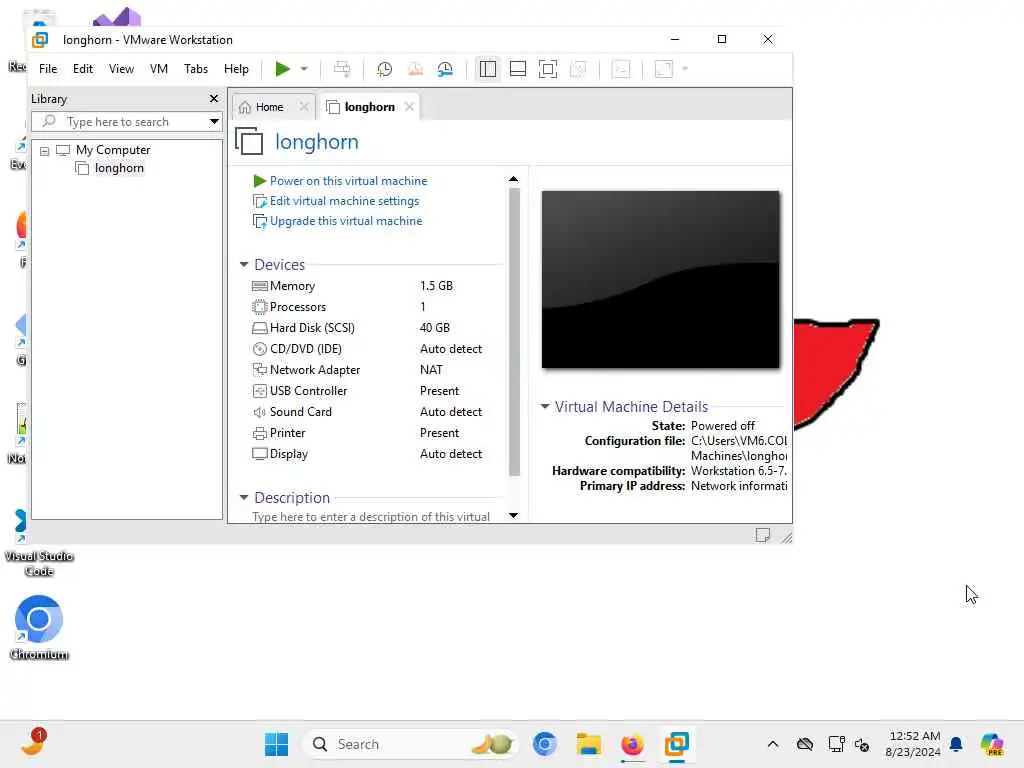Toggle the thumbnail bar view icon
The width and height of the screenshot is (1024, 768).
pyautogui.click(x=518, y=69)
